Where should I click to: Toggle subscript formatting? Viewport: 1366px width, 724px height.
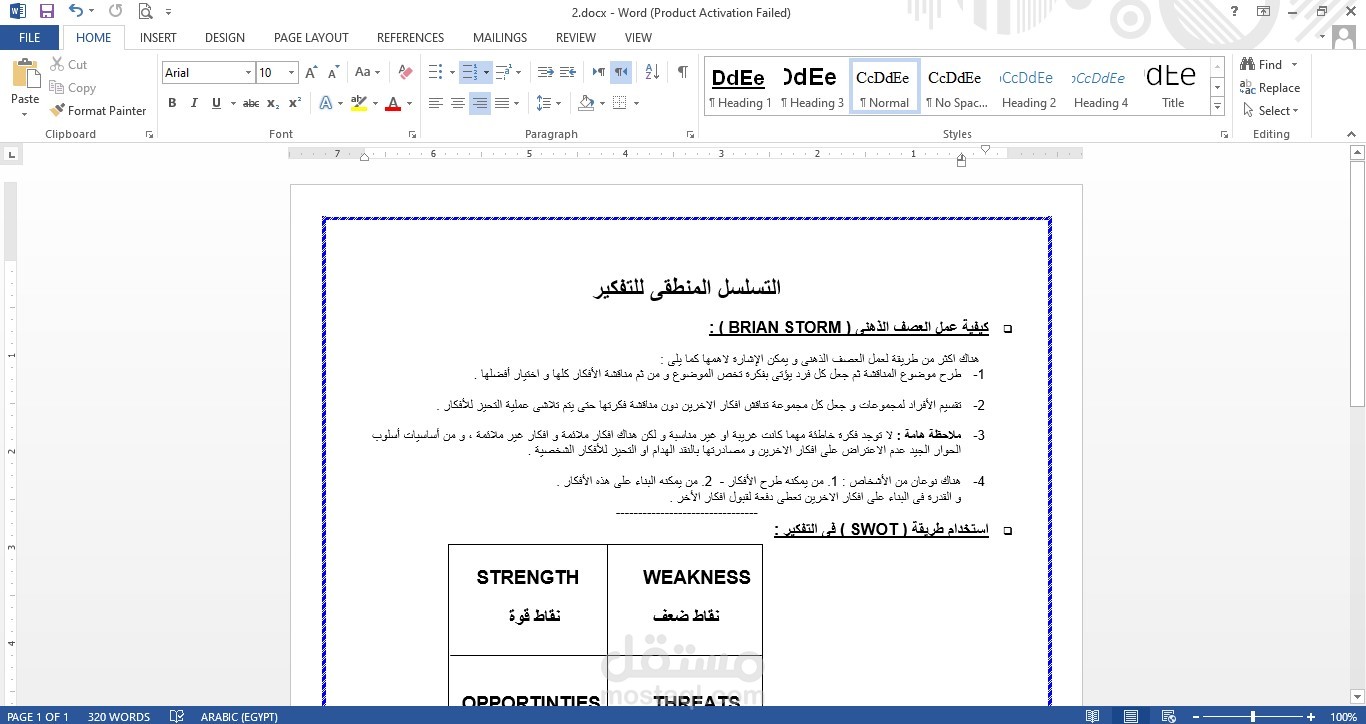pos(274,103)
